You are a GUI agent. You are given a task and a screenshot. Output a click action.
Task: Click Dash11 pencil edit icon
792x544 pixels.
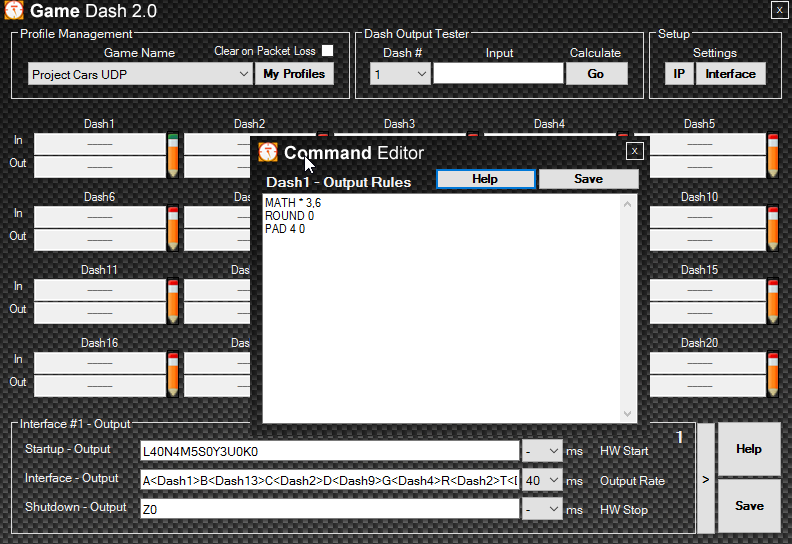173,302
